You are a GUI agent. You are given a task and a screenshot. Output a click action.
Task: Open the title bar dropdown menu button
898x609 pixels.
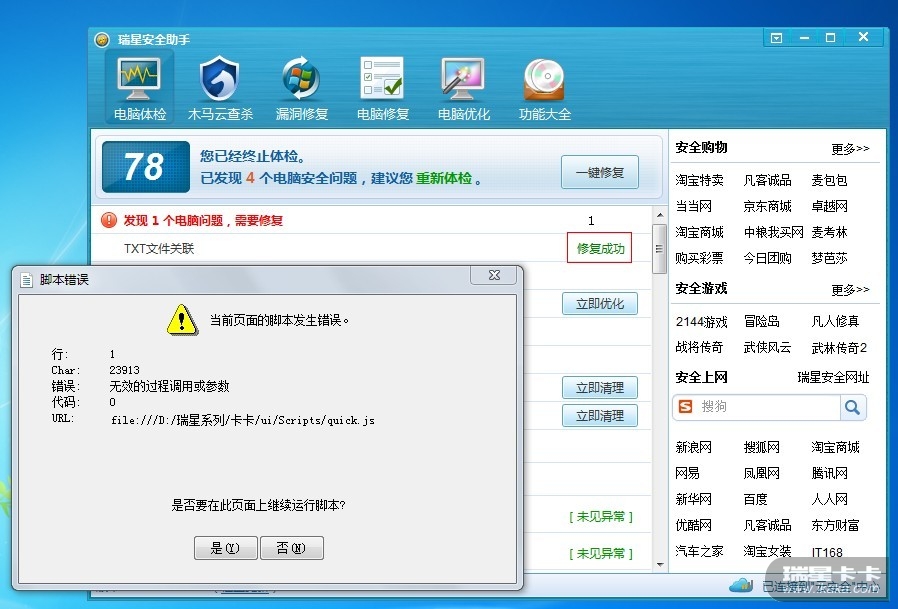(x=777, y=38)
